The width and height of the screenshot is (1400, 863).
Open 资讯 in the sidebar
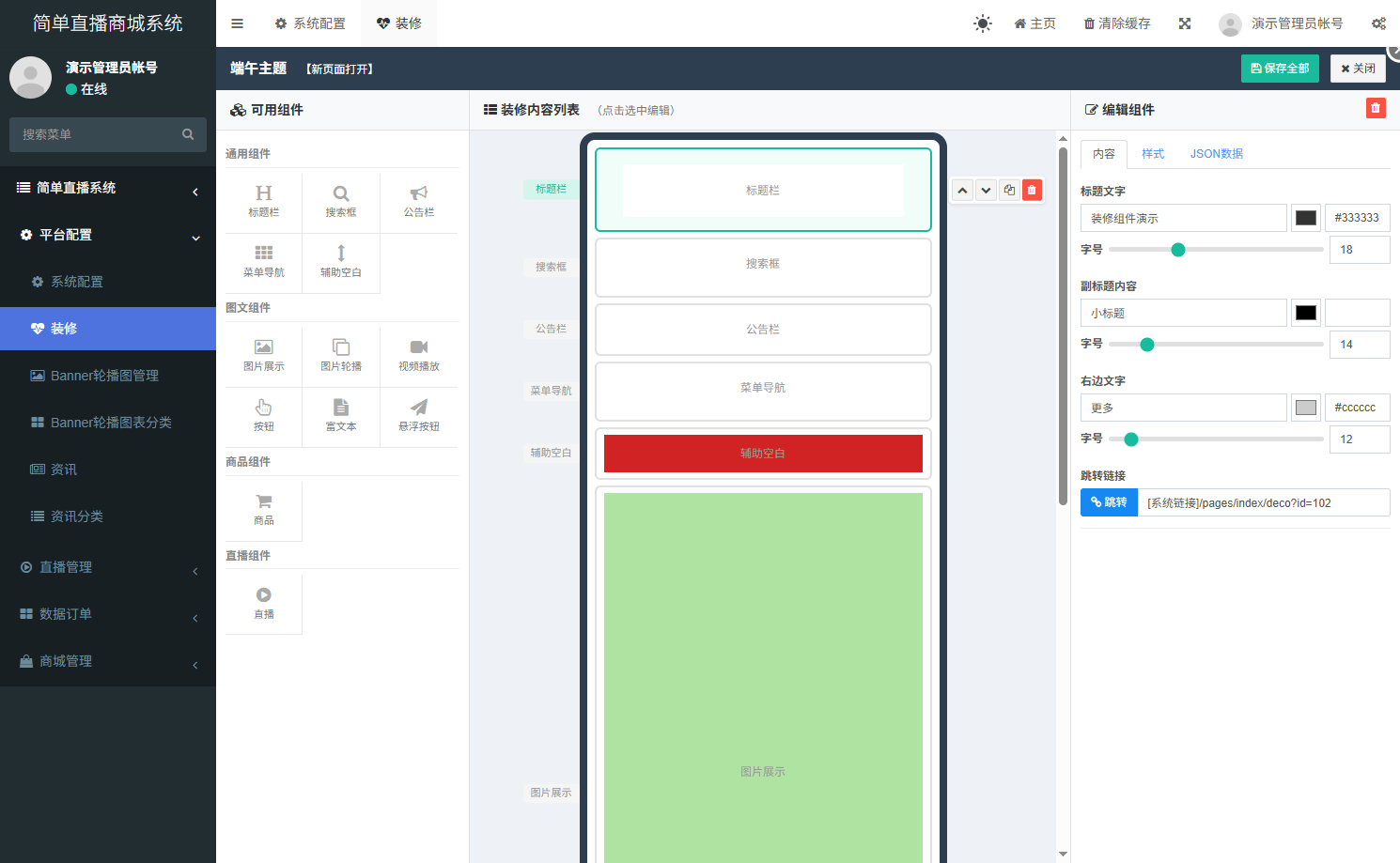108,470
